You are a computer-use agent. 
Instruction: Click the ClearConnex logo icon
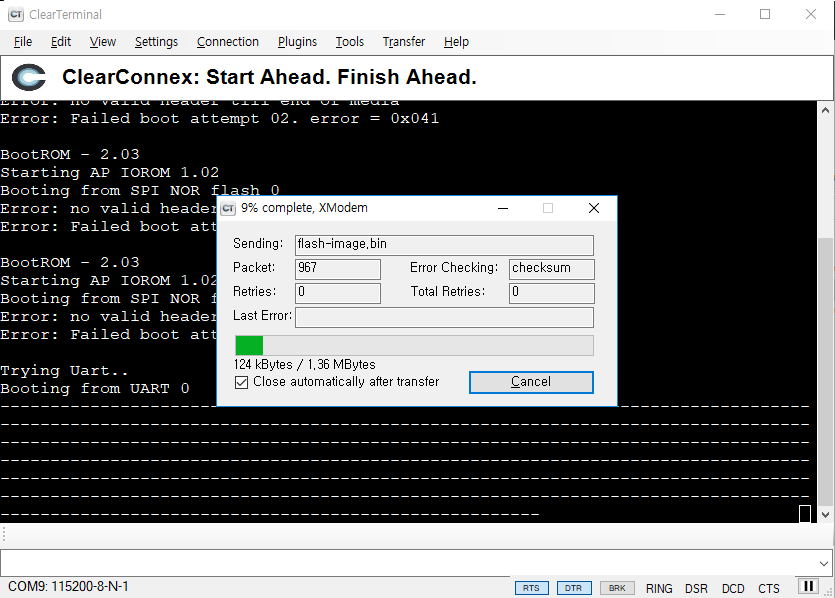click(29, 77)
